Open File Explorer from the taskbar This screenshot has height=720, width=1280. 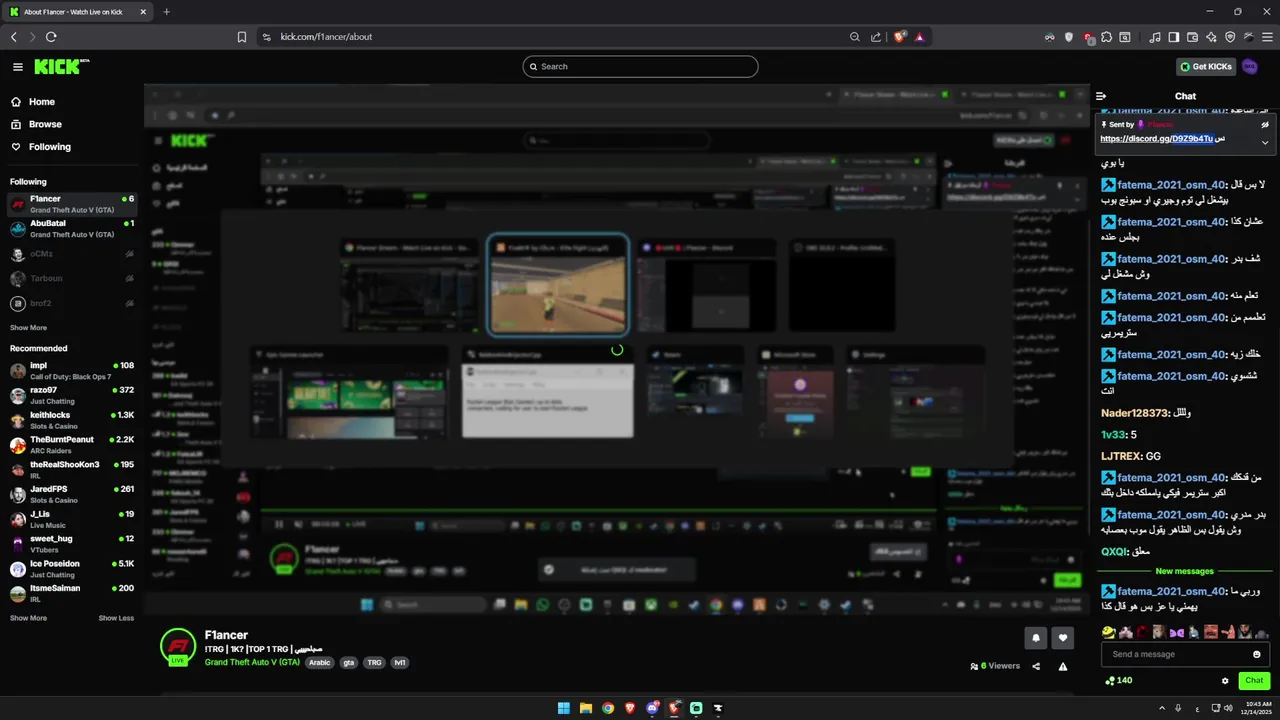(x=586, y=708)
